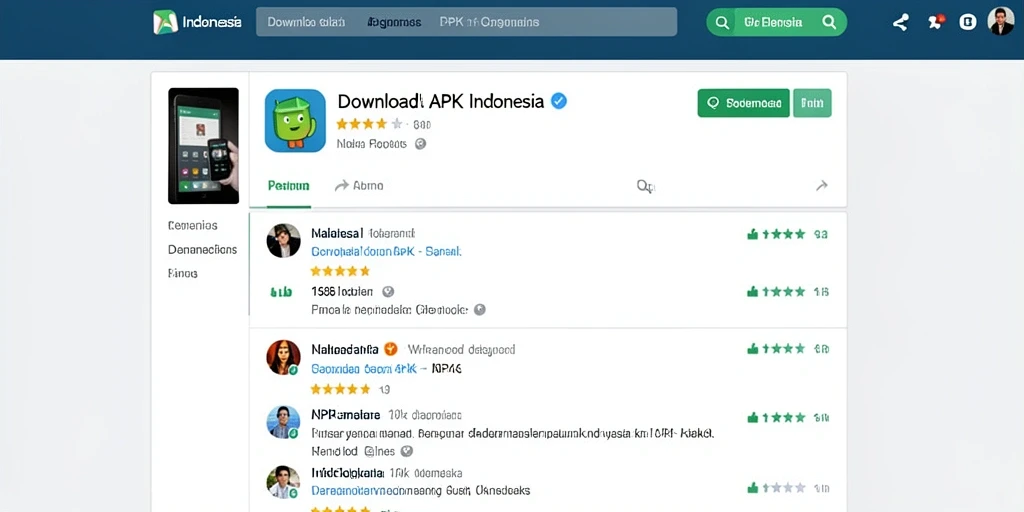
Task: Click the thumbs-up on the Naltoadanila row
Action: (x=752, y=349)
